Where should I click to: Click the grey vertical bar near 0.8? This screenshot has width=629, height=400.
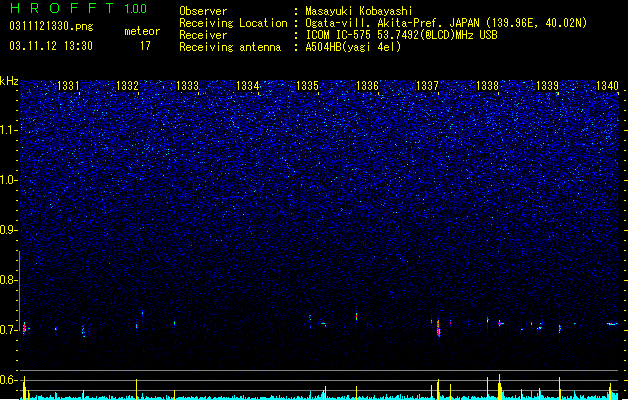pos(19,290)
